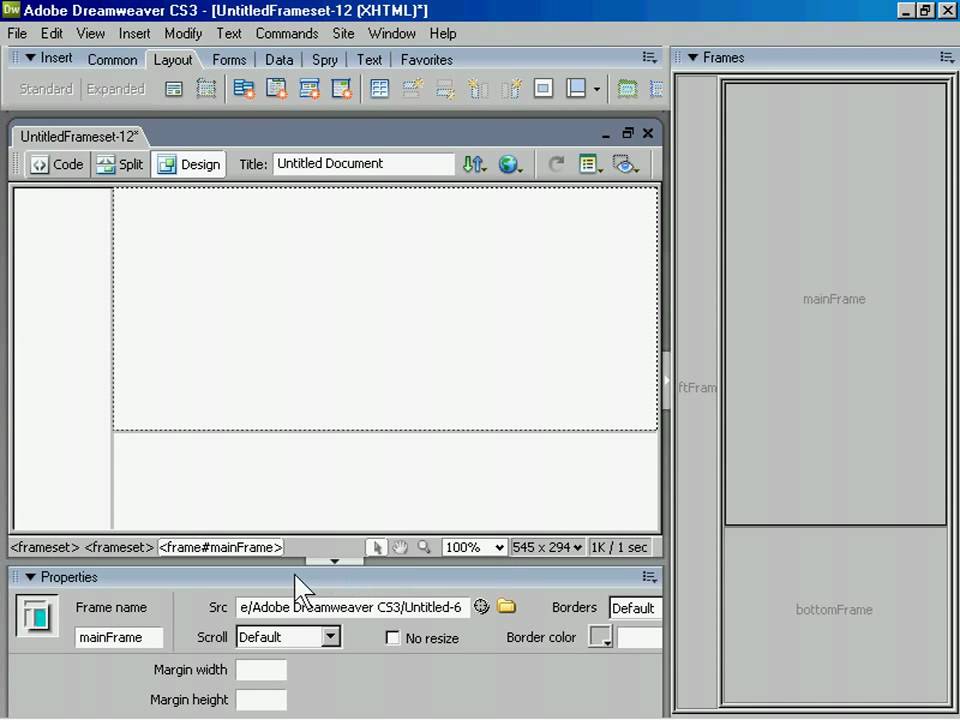Switch to the Spry insert tab
The image size is (960, 720).
[x=324, y=60]
